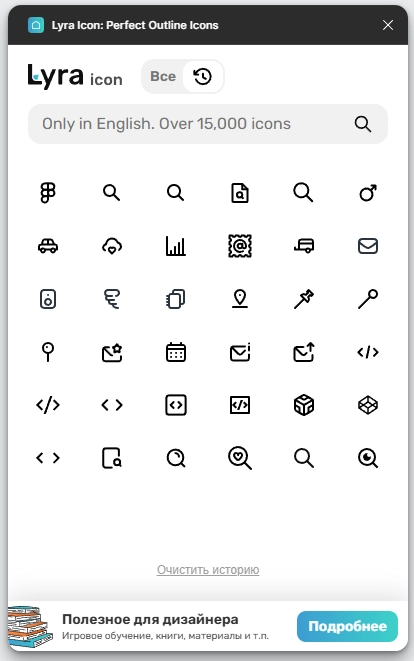Choose the envelope with upload arrow icon
414x661 pixels.
tap(304, 352)
